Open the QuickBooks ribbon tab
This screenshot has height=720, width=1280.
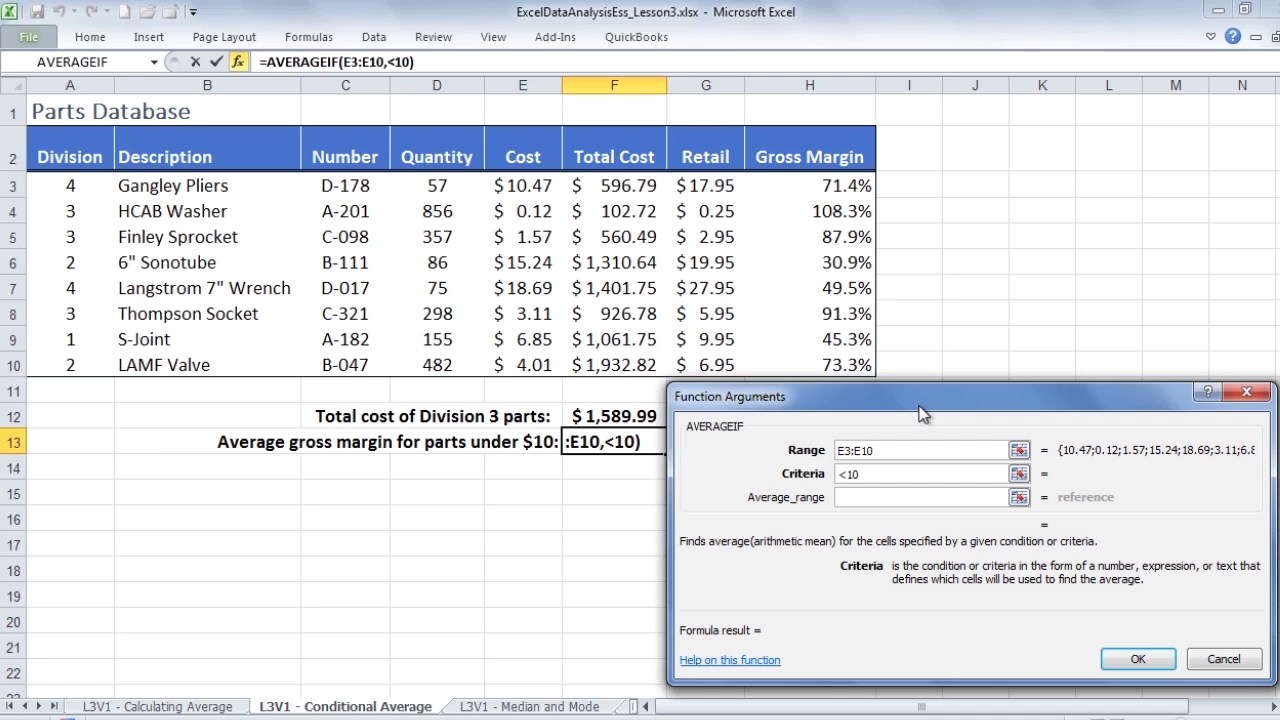pos(636,37)
